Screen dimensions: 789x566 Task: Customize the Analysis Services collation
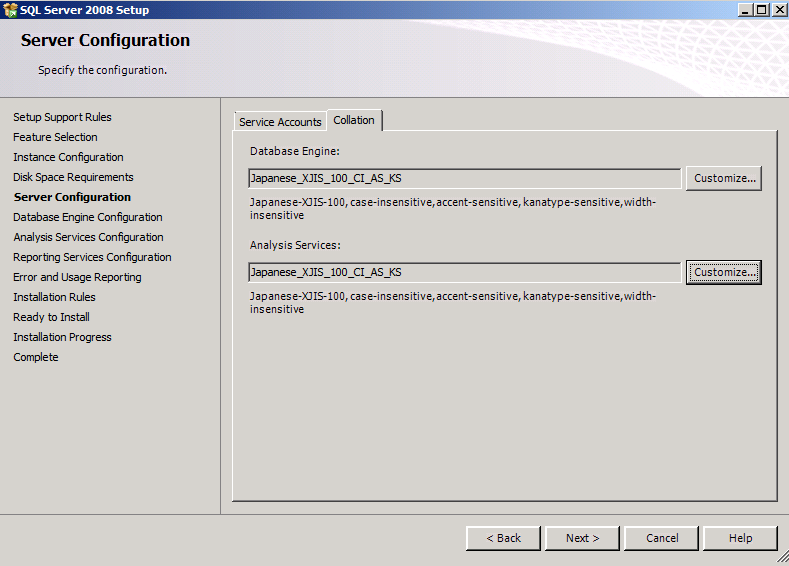coord(724,272)
